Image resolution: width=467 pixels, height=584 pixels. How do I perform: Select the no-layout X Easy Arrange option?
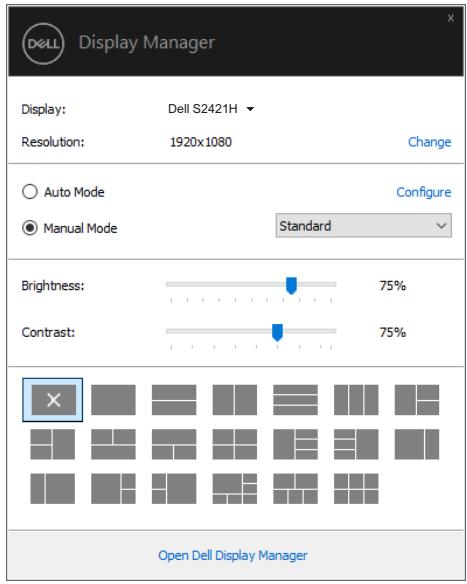[53, 400]
